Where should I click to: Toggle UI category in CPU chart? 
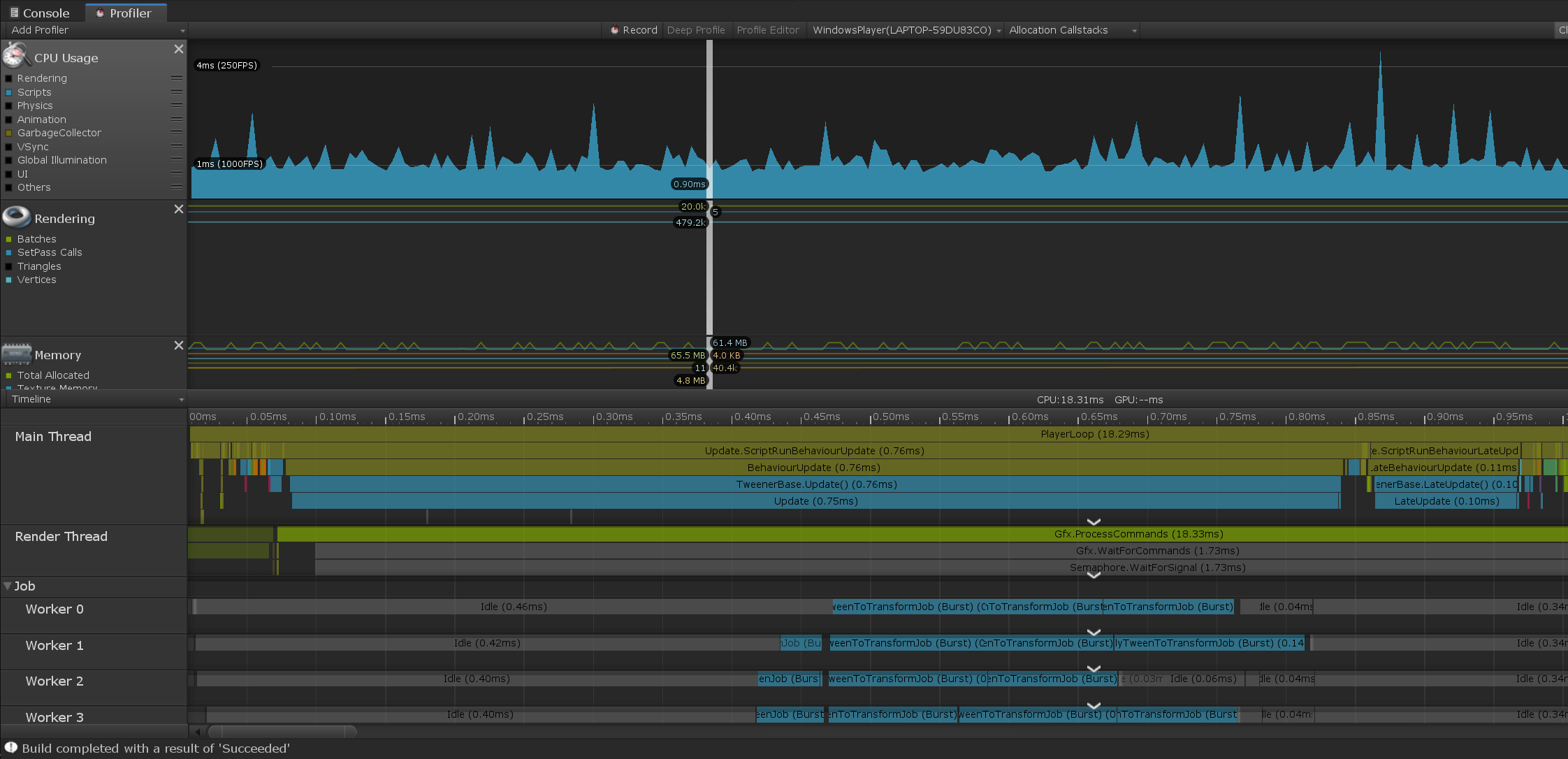pyautogui.click(x=8, y=174)
